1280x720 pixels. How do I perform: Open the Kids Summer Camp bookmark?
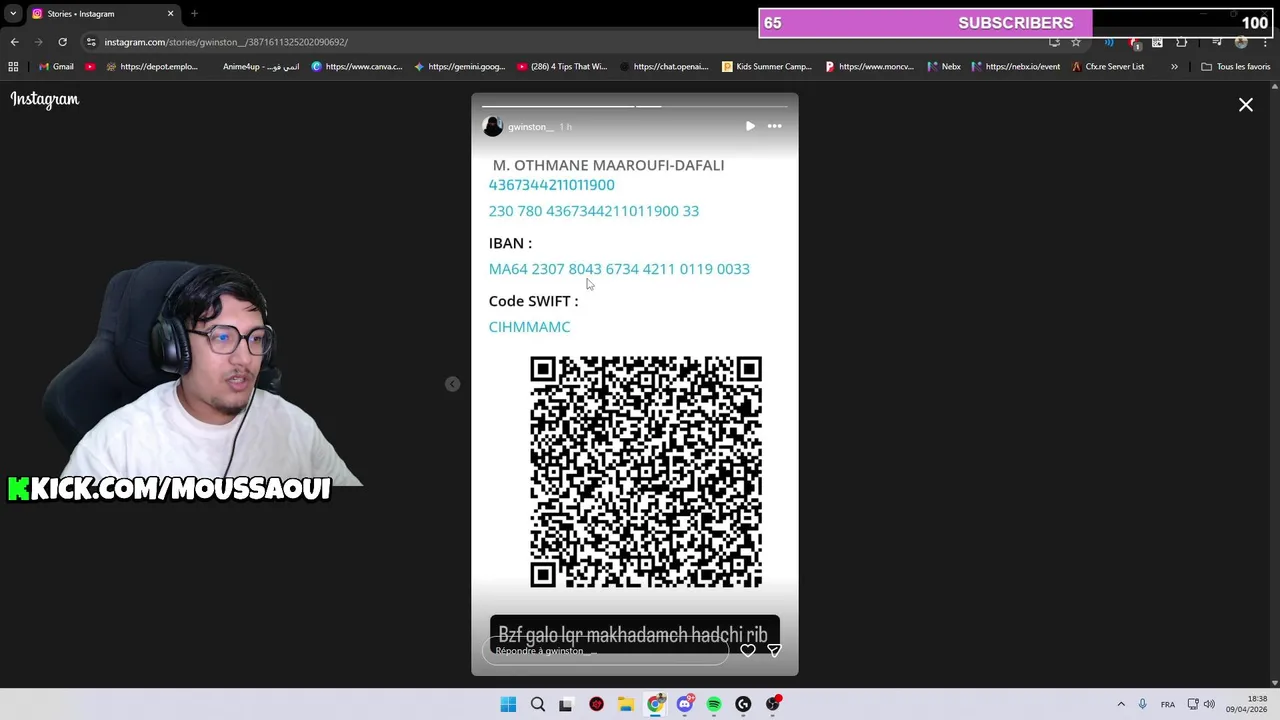(767, 67)
